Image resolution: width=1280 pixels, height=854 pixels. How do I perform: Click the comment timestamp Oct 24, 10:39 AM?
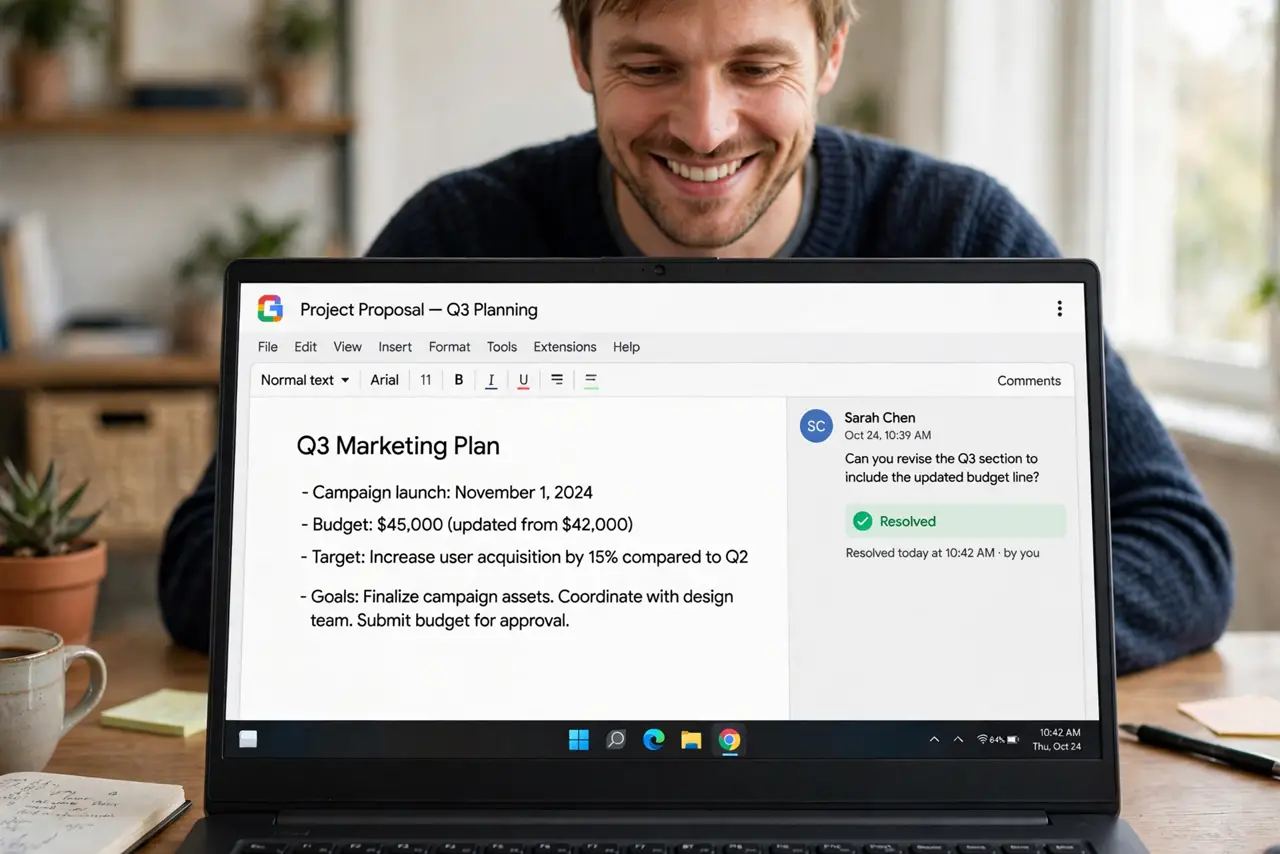[888, 436]
